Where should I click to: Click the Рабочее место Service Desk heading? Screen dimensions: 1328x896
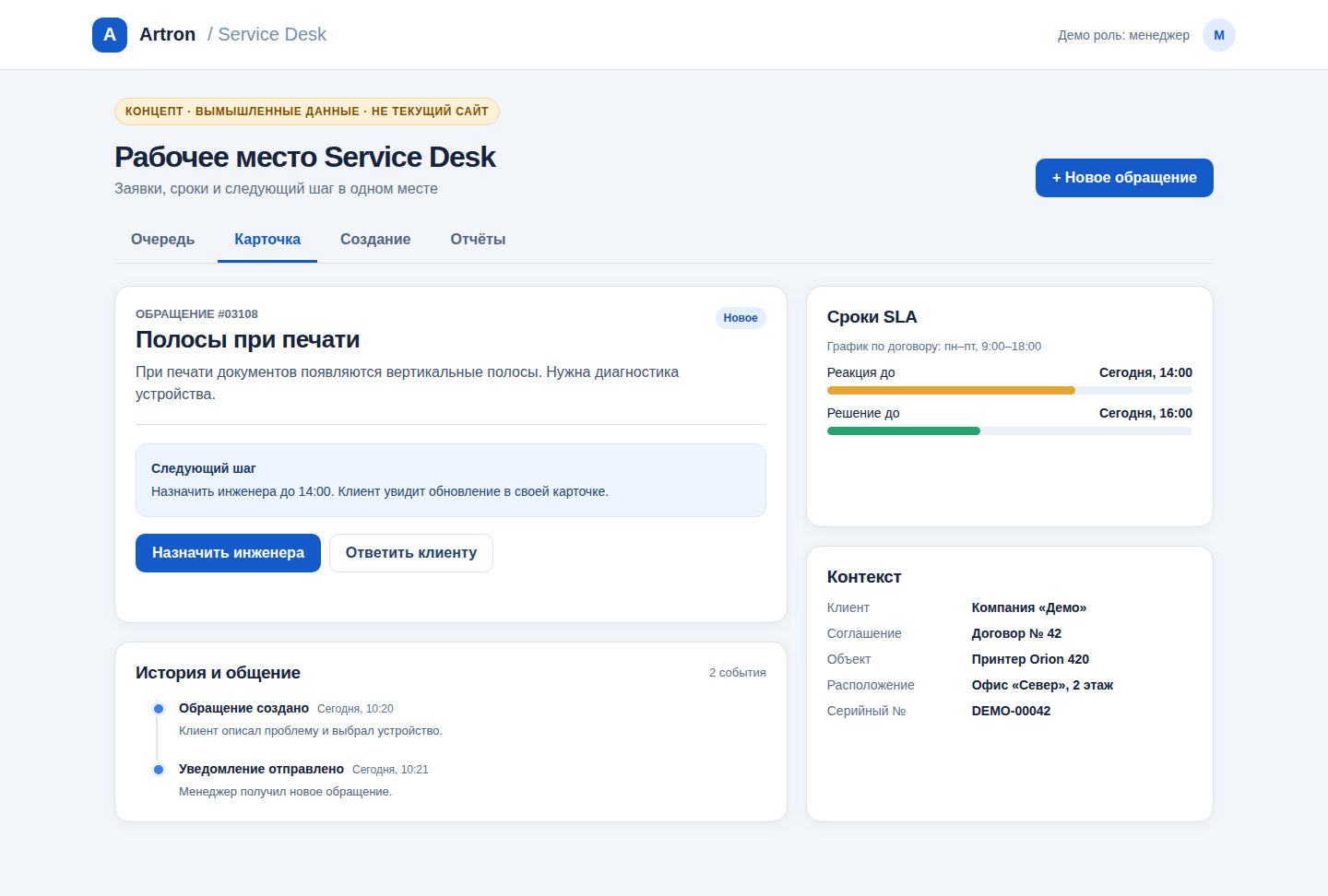coord(305,158)
